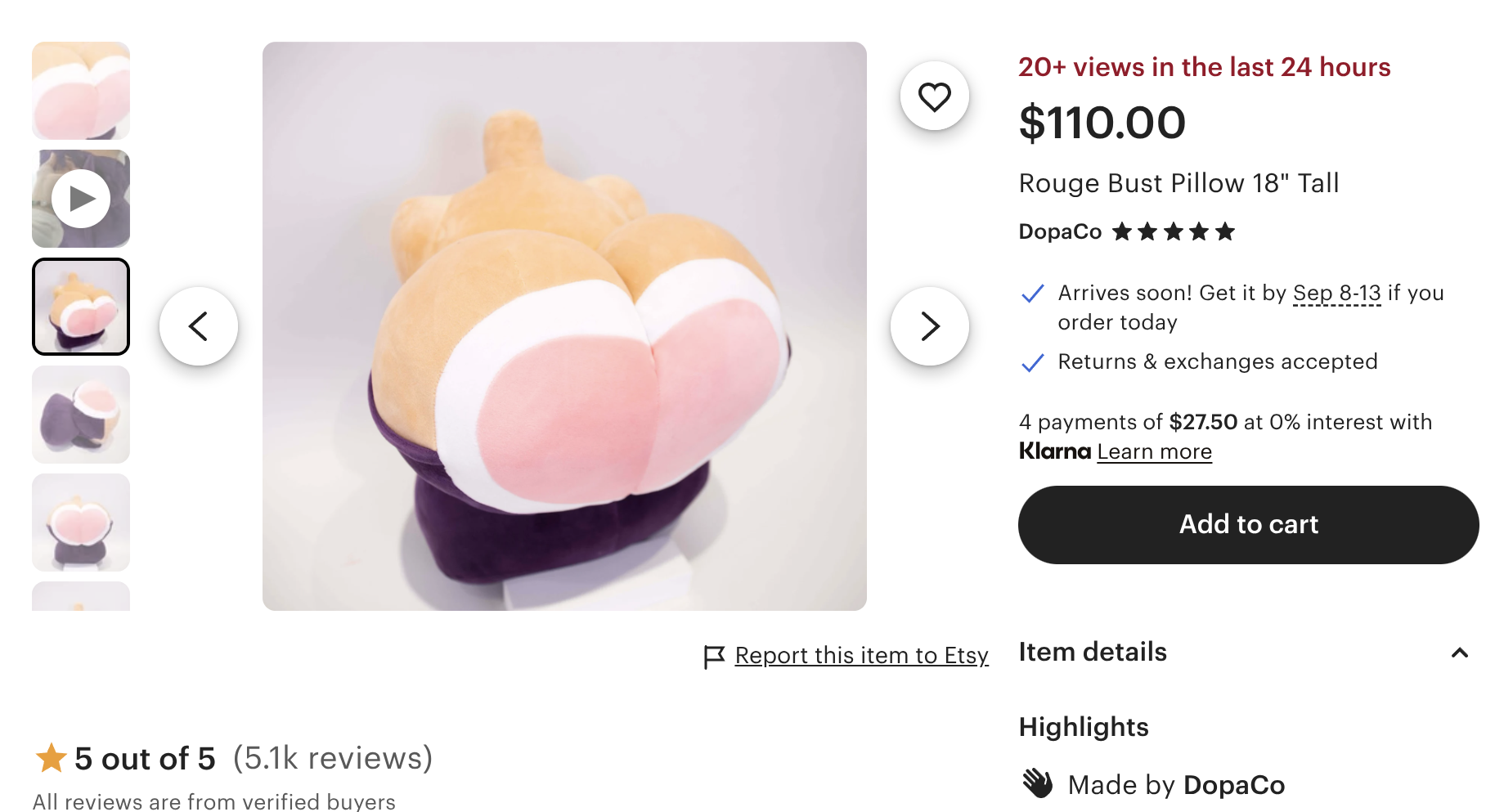This screenshot has height=812, width=1504.
Task: Click the Made by DopaCo hand icon
Action: point(1037,783)
